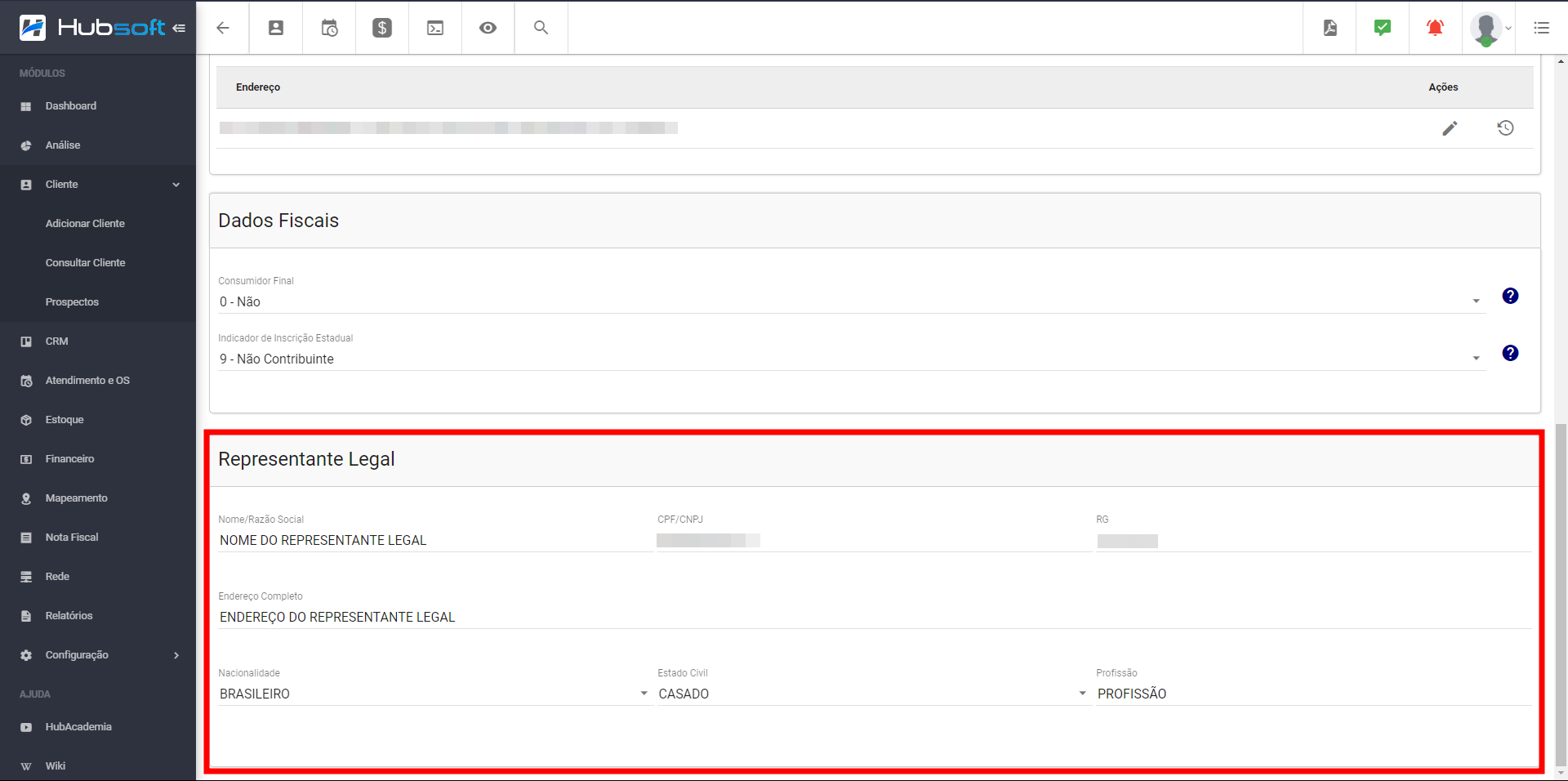Click the back arrow in the toolbar
Screen dimensions: 1568x781
(223, 28)
